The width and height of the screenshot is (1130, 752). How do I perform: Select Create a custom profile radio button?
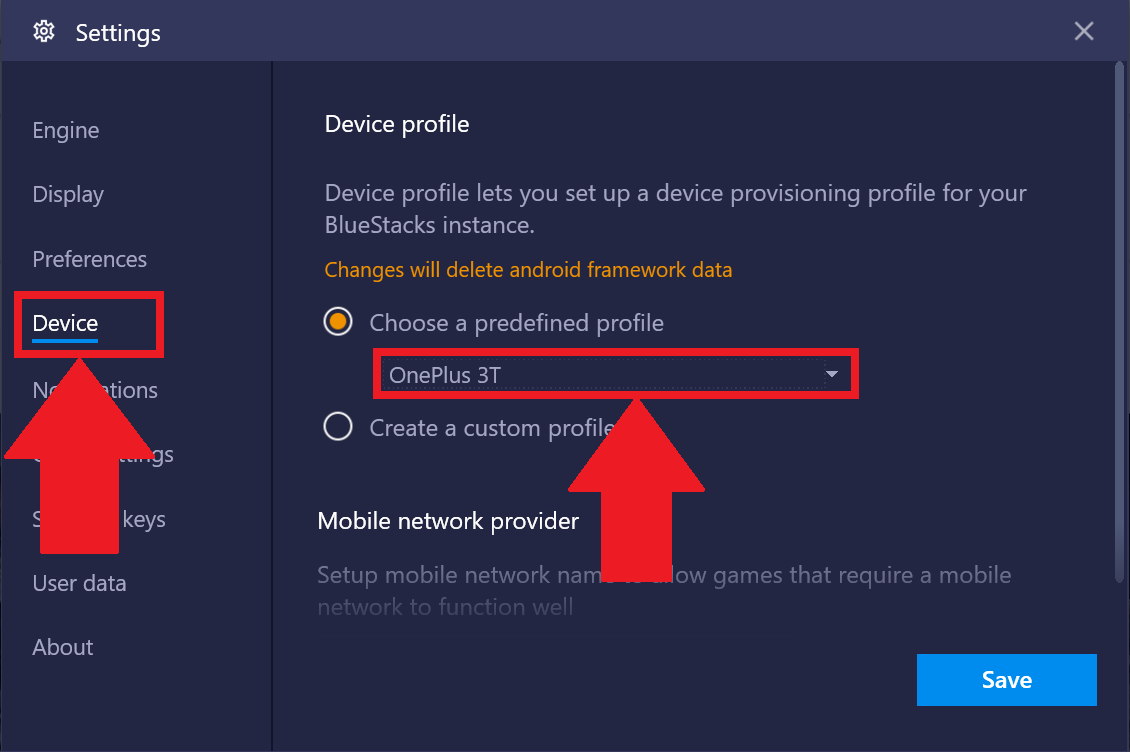[338, 427]
